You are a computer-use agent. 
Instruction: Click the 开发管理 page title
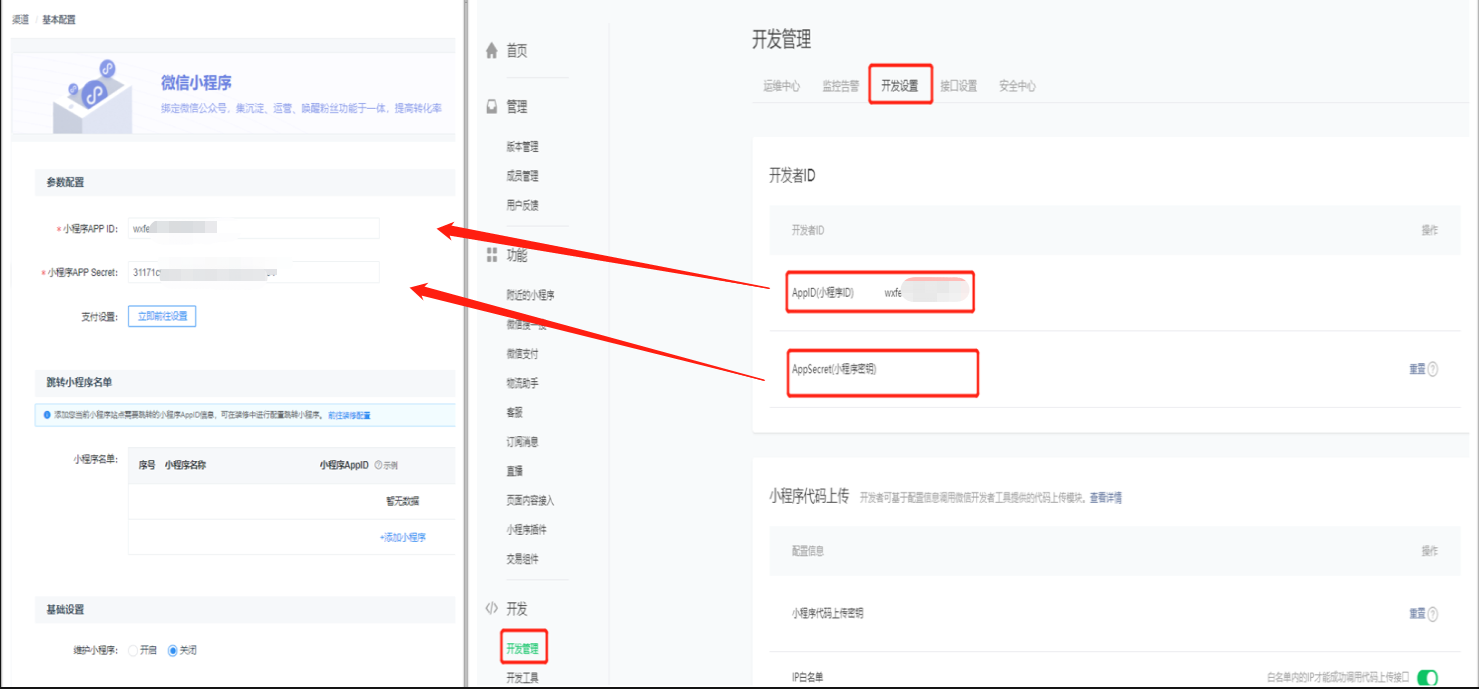click(781, 39)
